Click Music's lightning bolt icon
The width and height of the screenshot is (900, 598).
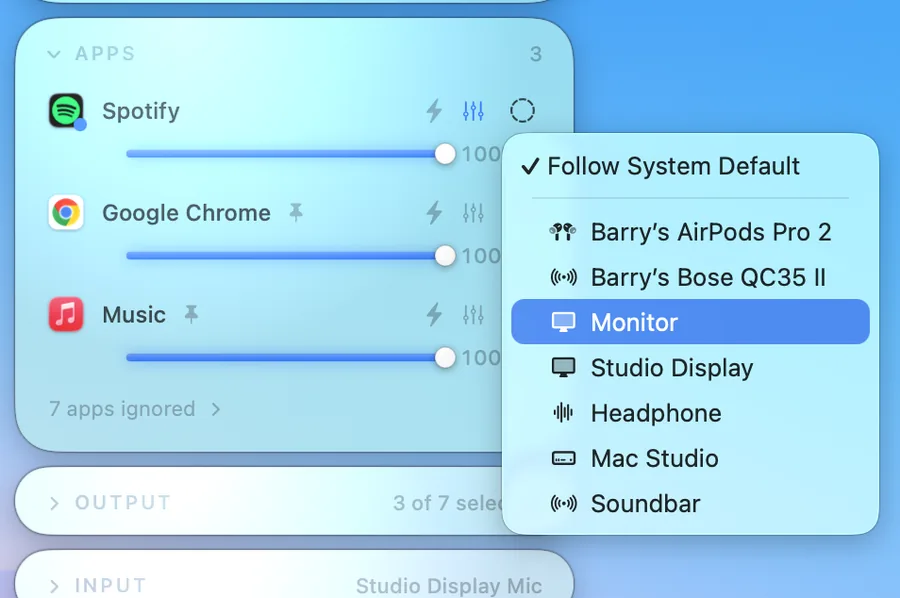pos(435,314)
